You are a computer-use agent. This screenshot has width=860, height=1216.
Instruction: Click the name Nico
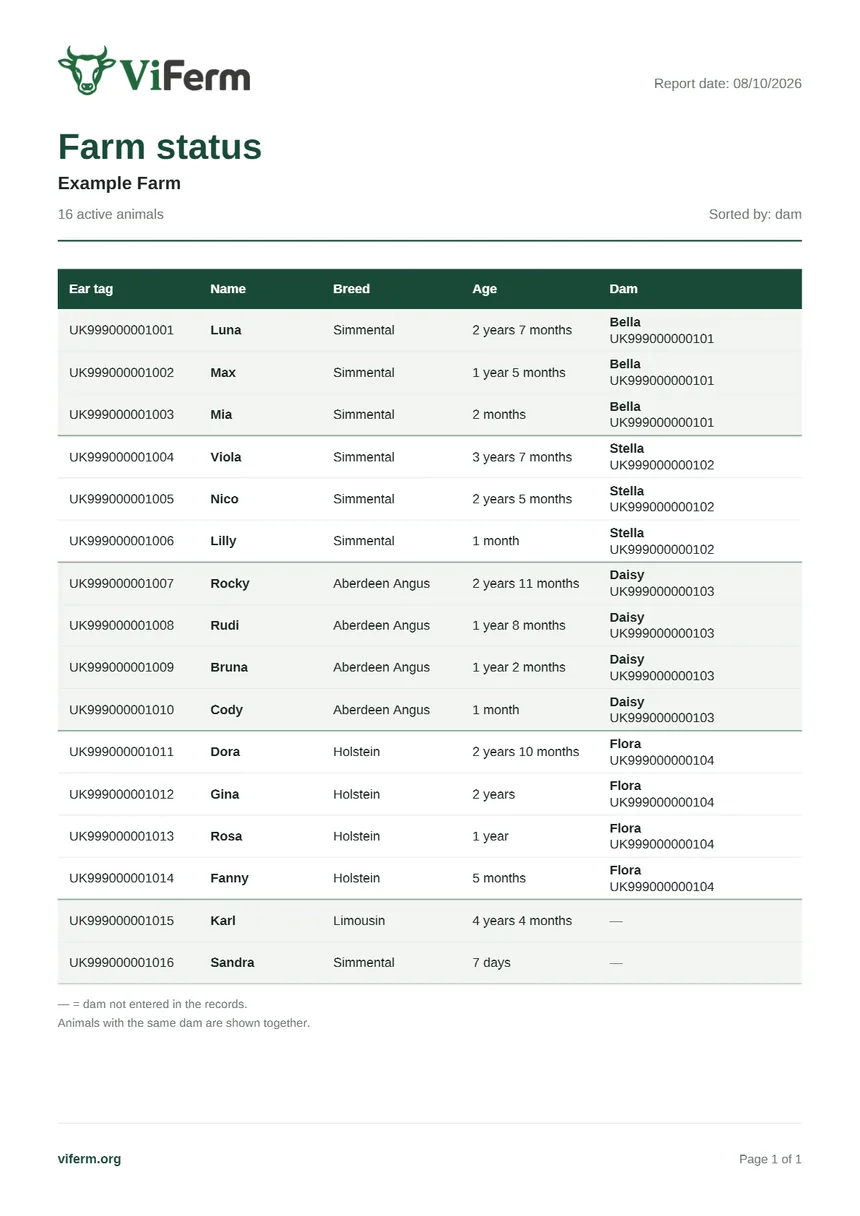224,499
